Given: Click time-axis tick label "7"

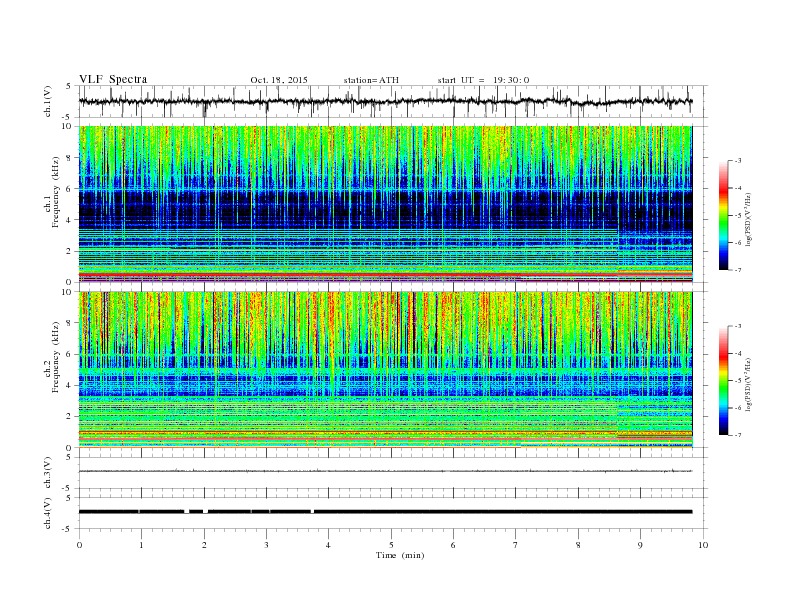Looking at the screenshot, I should 516,545.
